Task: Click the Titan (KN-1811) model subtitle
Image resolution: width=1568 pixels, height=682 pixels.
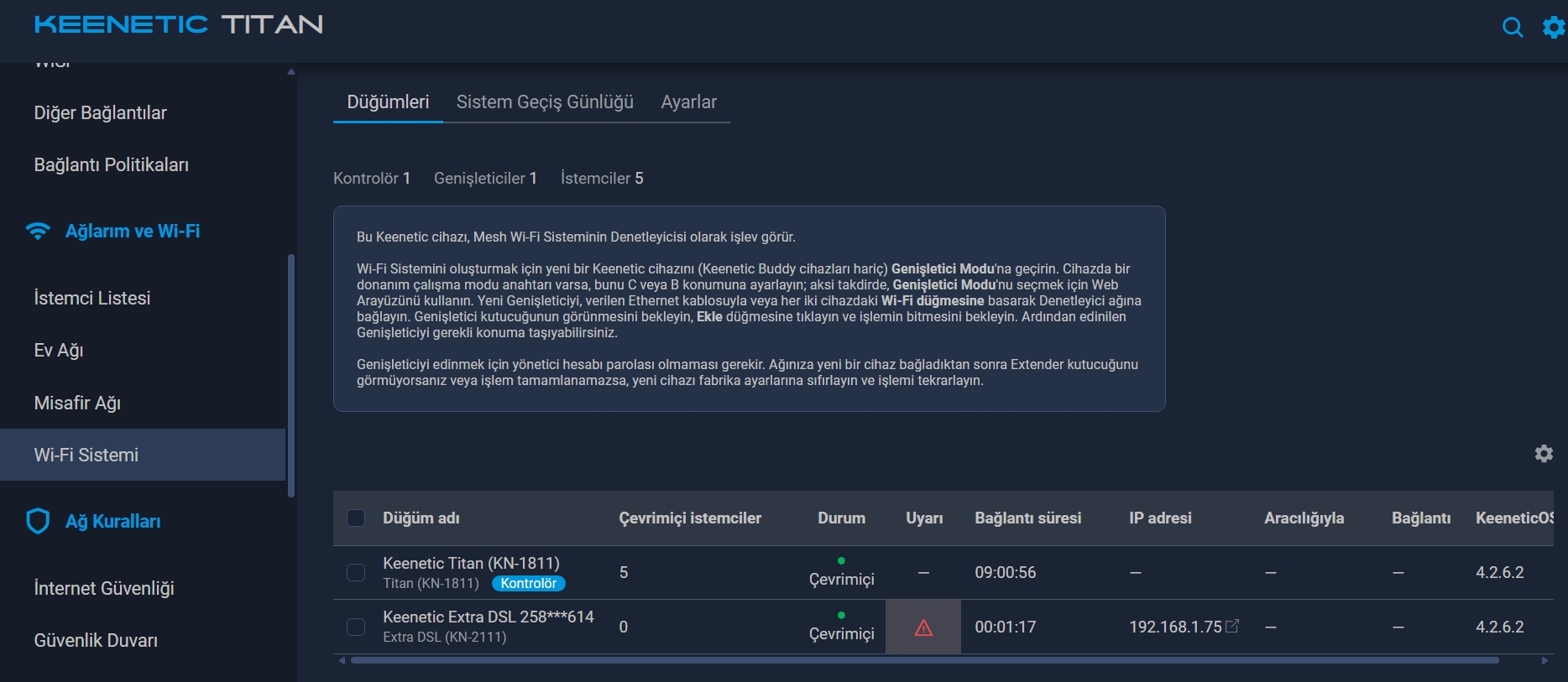Action: tap(431, 583)
